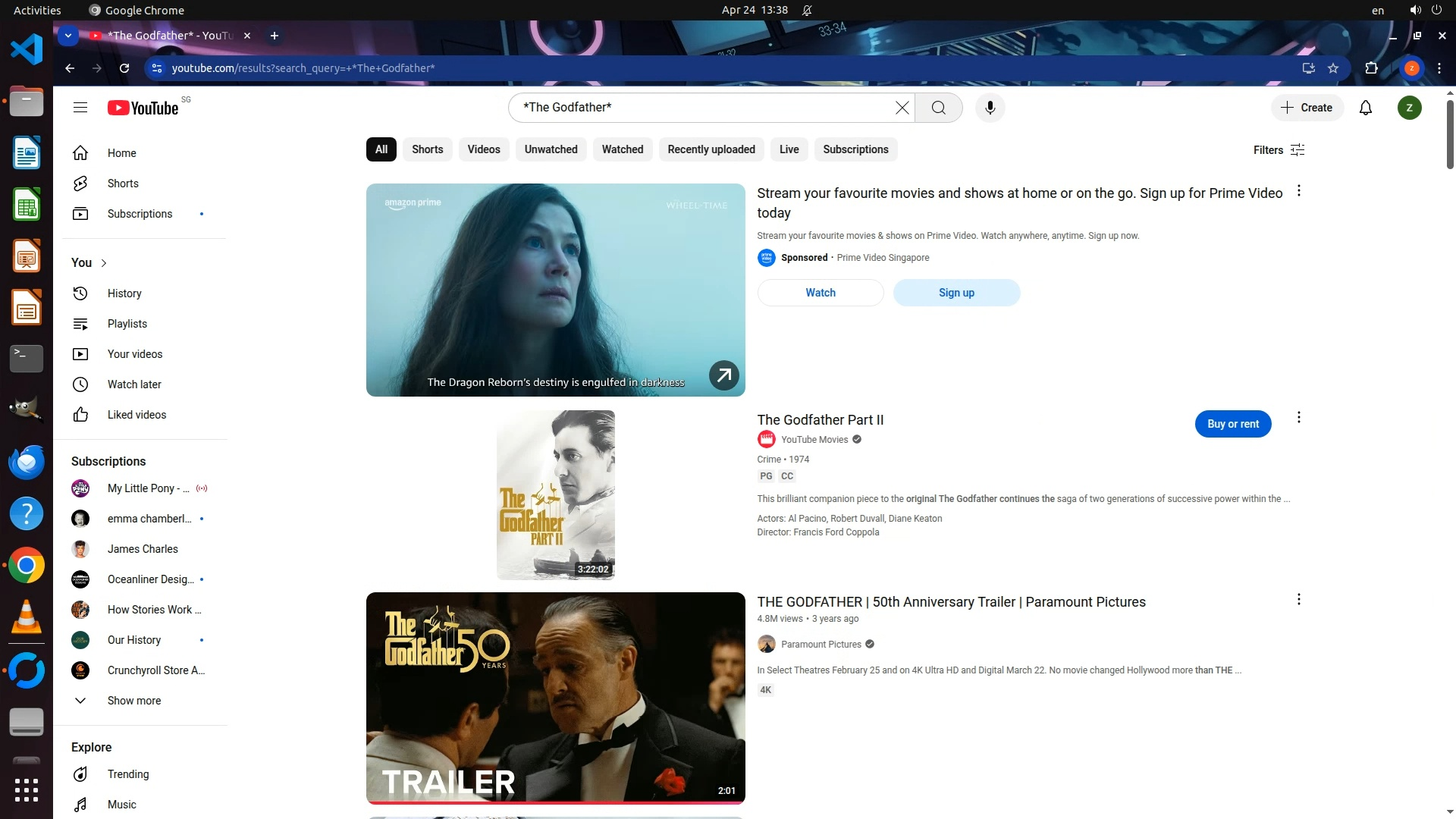This screenshot has width=1456, height=819.
Task: Expand Show more subscriptions
Action: coord(133,701)
